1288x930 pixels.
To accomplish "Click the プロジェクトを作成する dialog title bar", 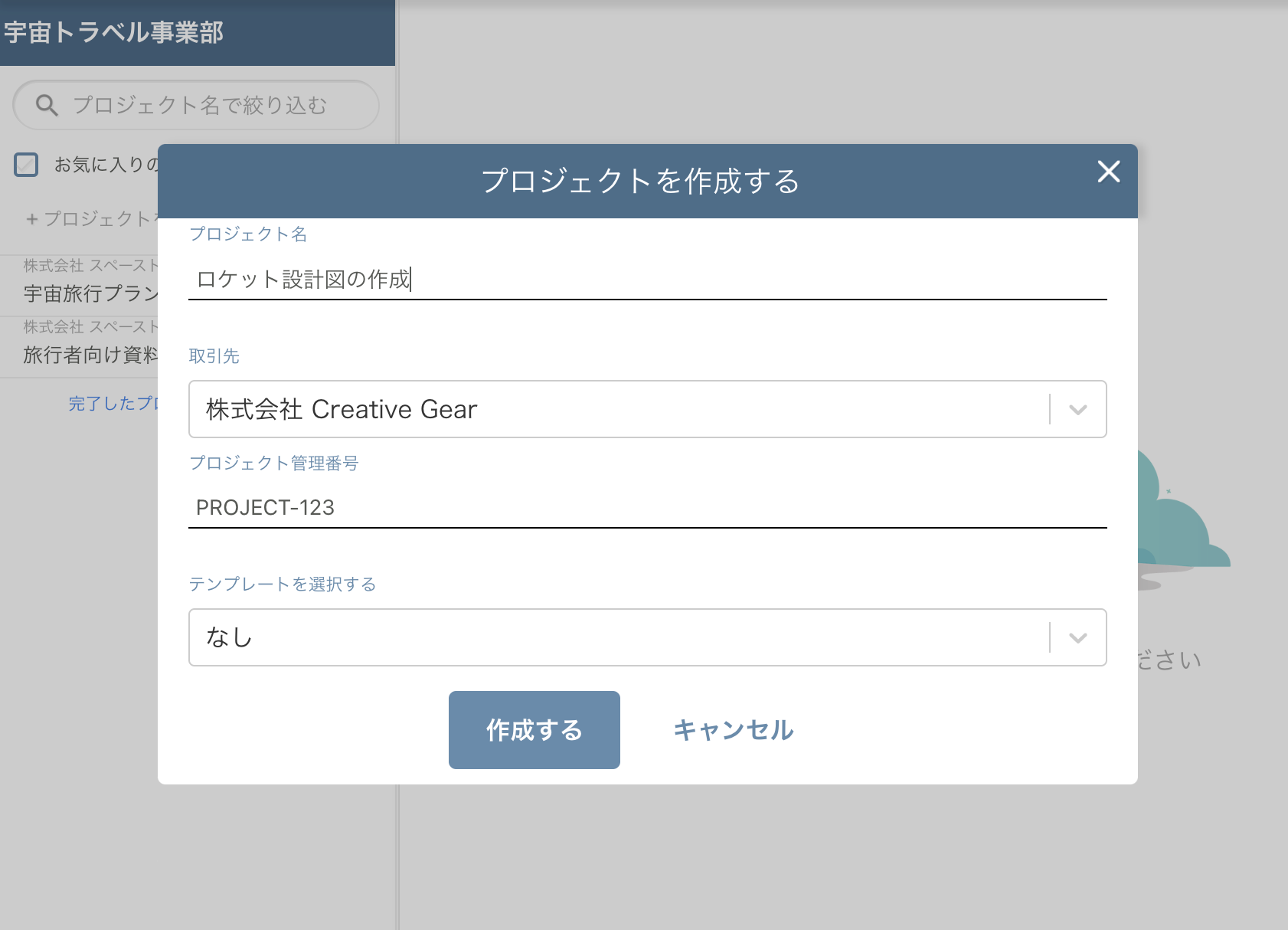I will click(x=642, y=182).
